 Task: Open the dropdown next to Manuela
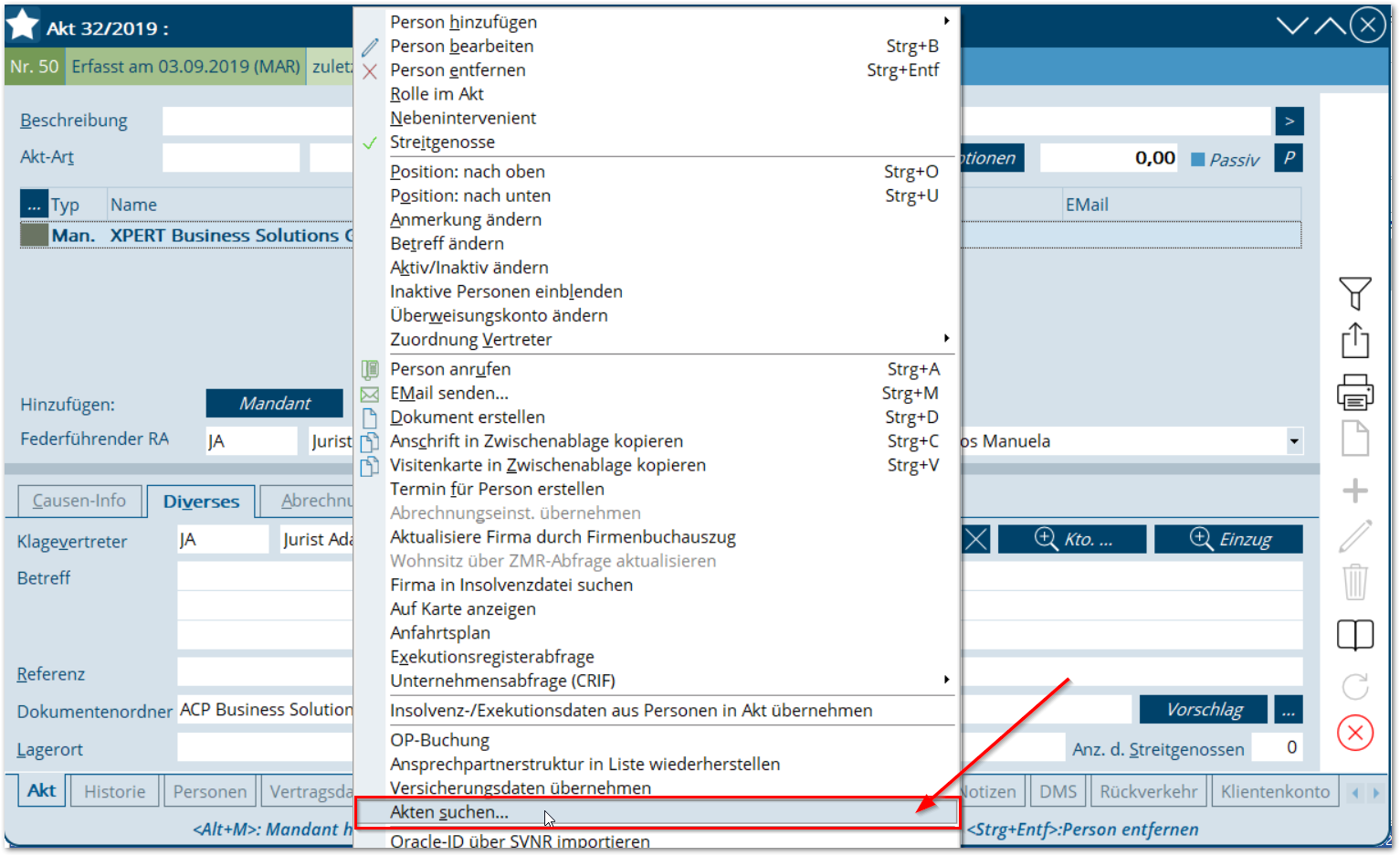point(1294,441)
